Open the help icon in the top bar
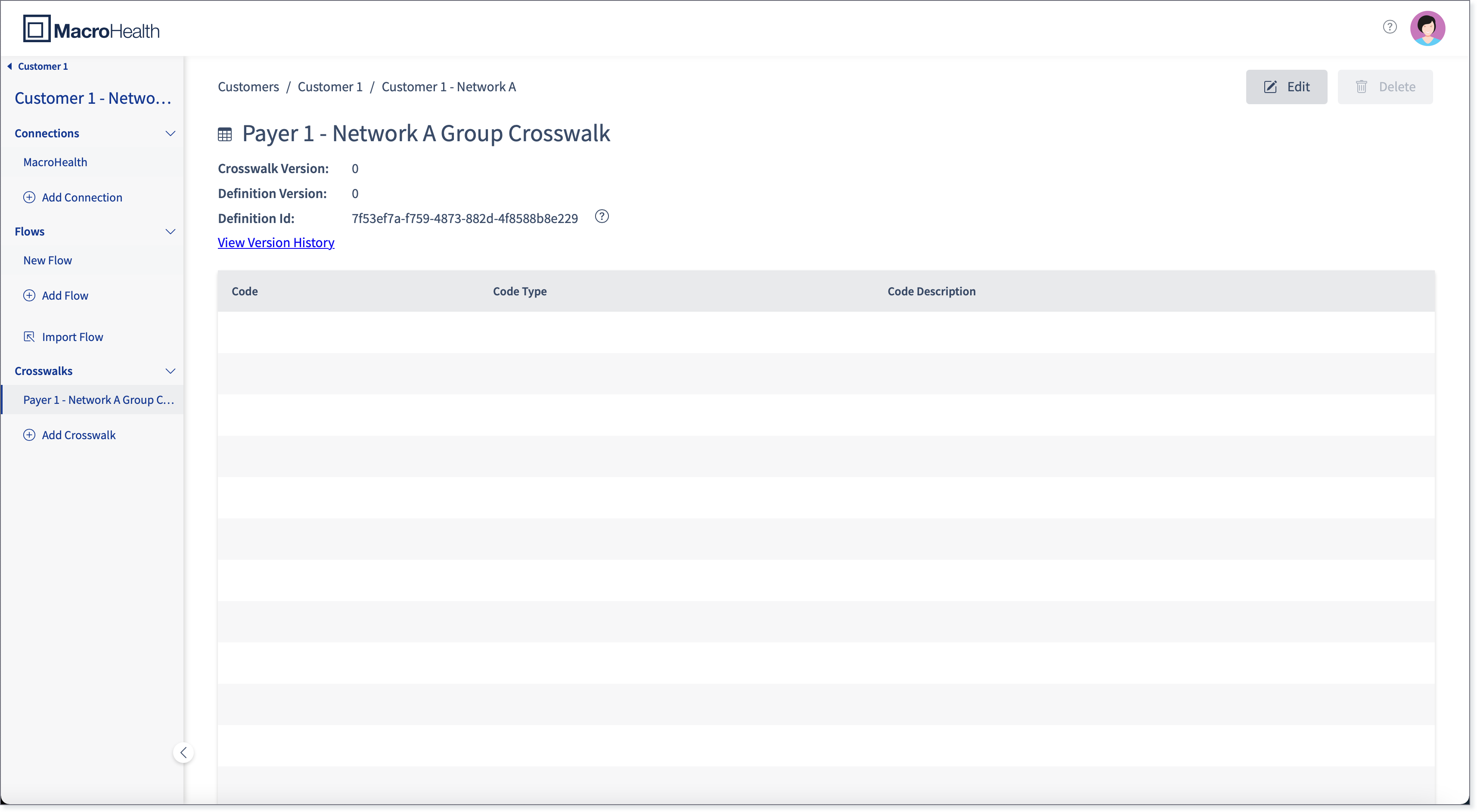 [x=1390, y=27]
